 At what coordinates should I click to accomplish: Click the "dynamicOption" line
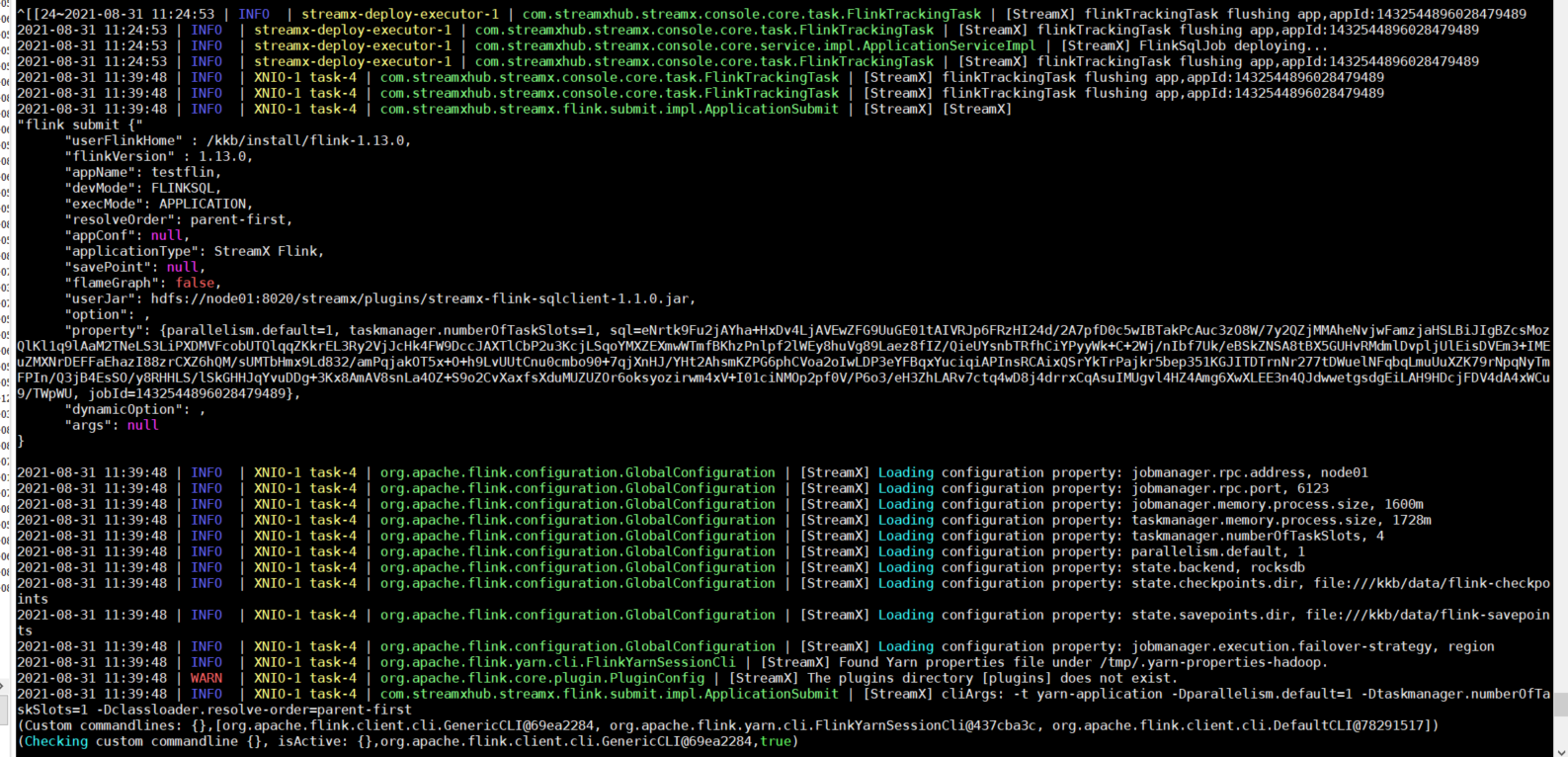(135, 409)
